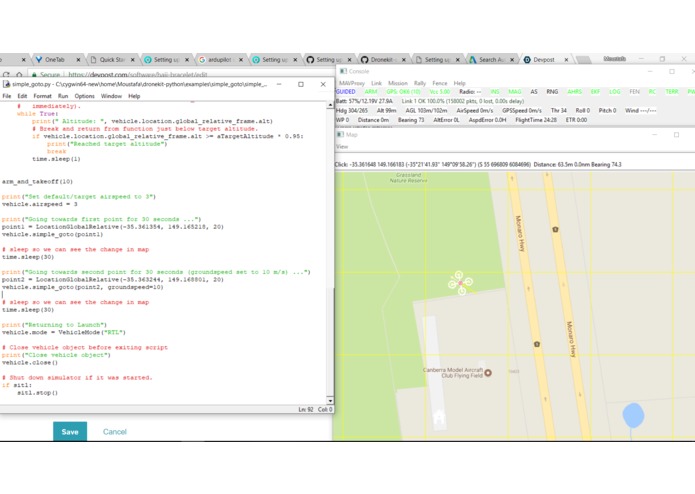
Task: Open the Link menu in Console window
Action: click(376, 83)
